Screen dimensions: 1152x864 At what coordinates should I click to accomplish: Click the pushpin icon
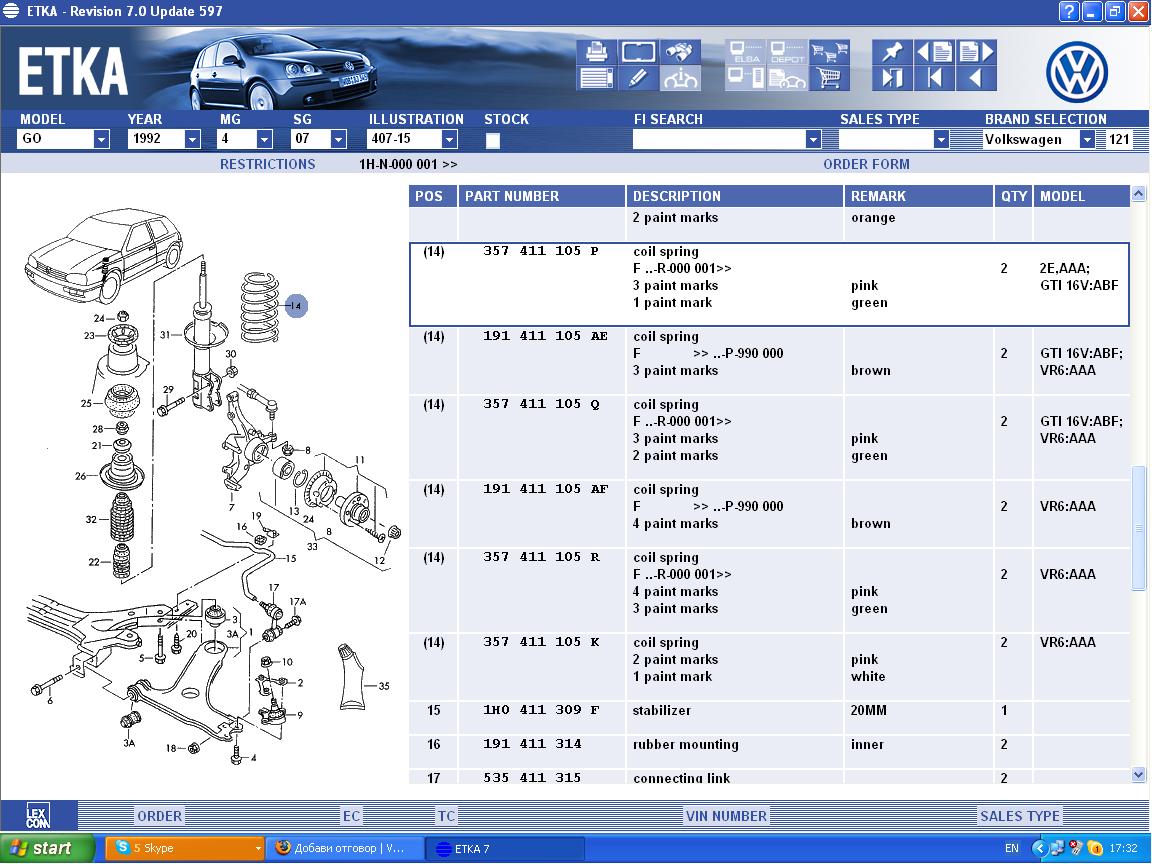coord(891,52)
